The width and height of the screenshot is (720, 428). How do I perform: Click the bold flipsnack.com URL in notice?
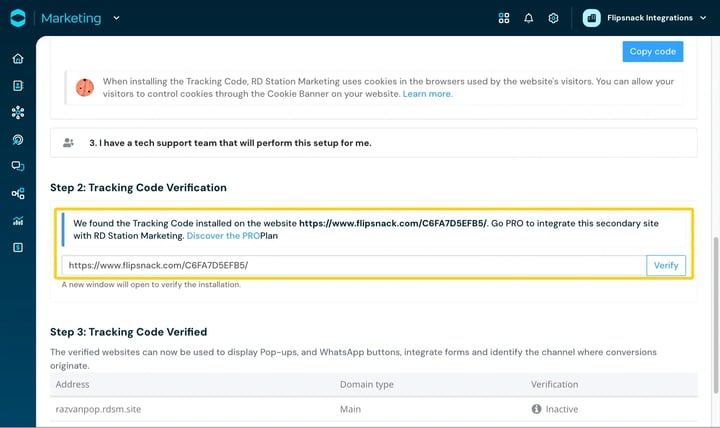pyautogui.click(x=393, y=223)
